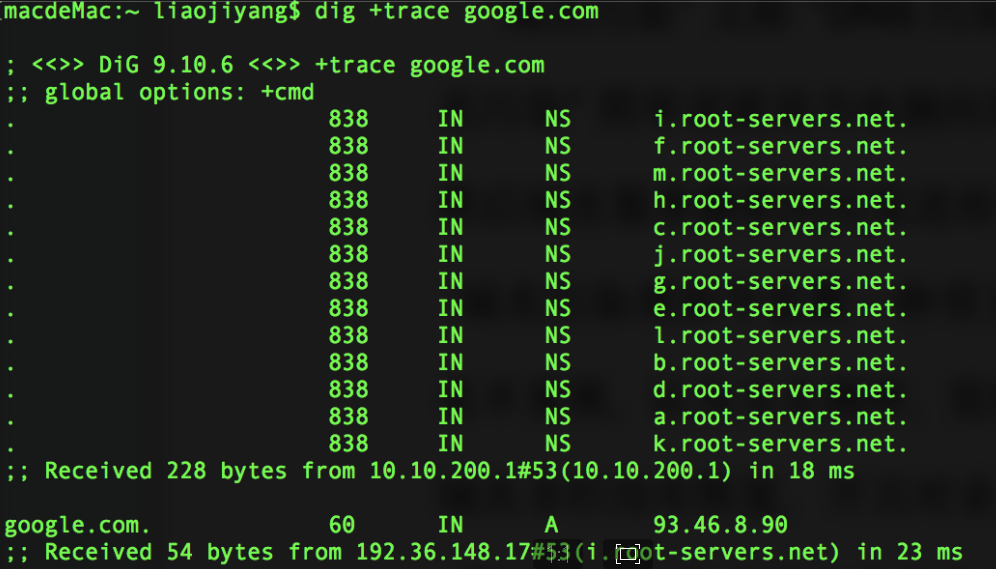Click the h.root-servers.net. hostname
The image size is (996, 569).
coord(780,201)
